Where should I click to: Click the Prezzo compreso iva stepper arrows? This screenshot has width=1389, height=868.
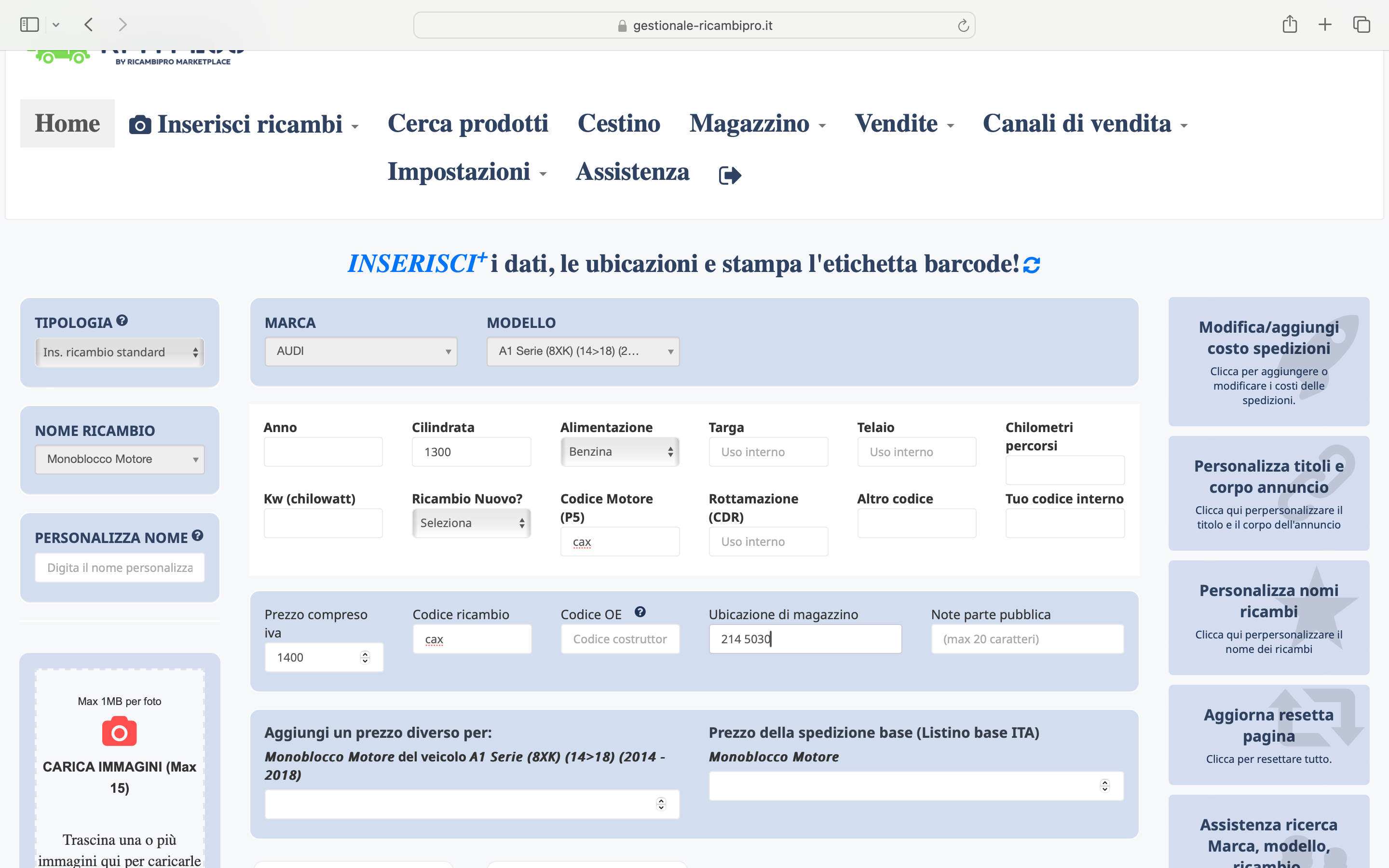[365, 657]
